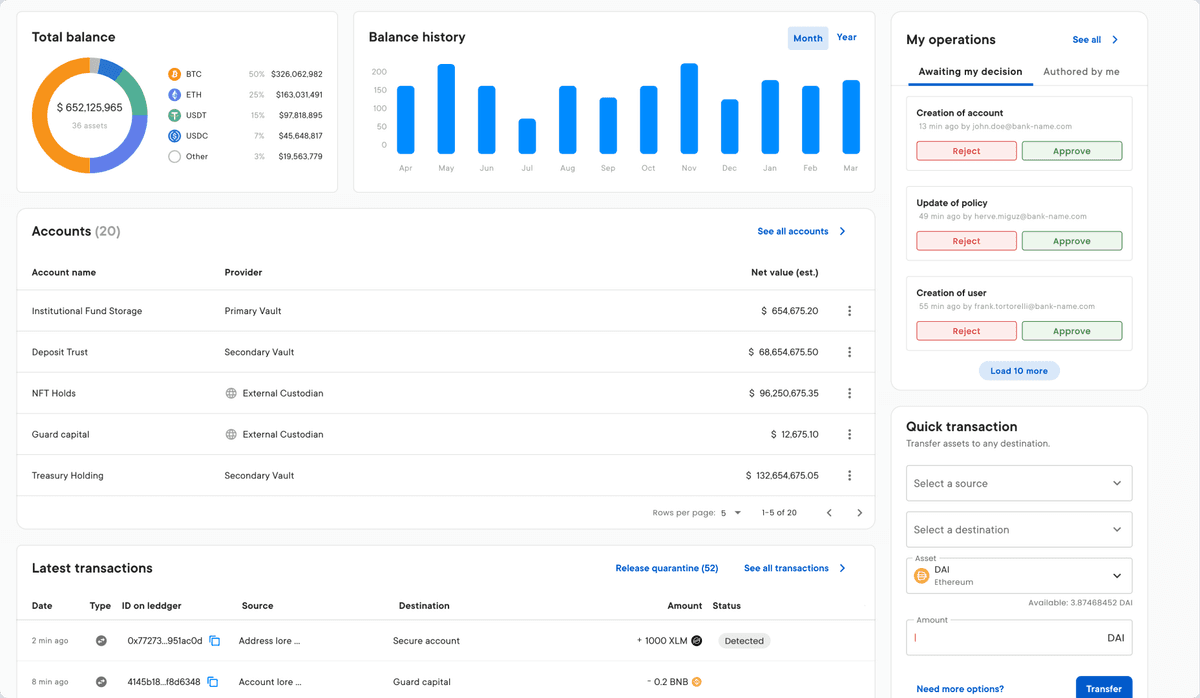Click the ETH icon in balance legend

click(x=174, y=95)
